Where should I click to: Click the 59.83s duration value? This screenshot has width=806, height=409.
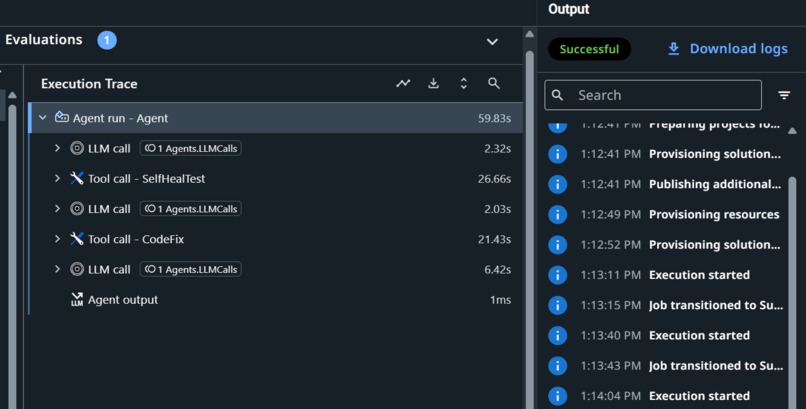click(x=494, y=118)
